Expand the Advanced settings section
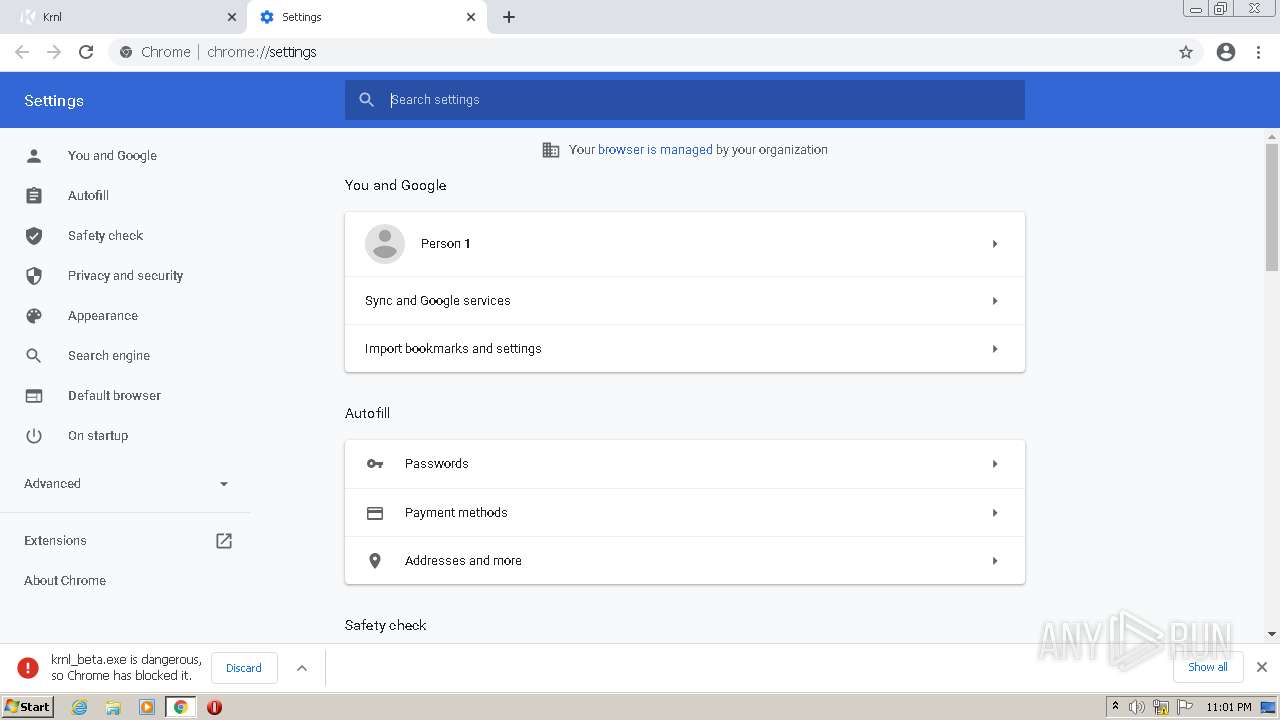1280x720 pixels. click(126, 484)
